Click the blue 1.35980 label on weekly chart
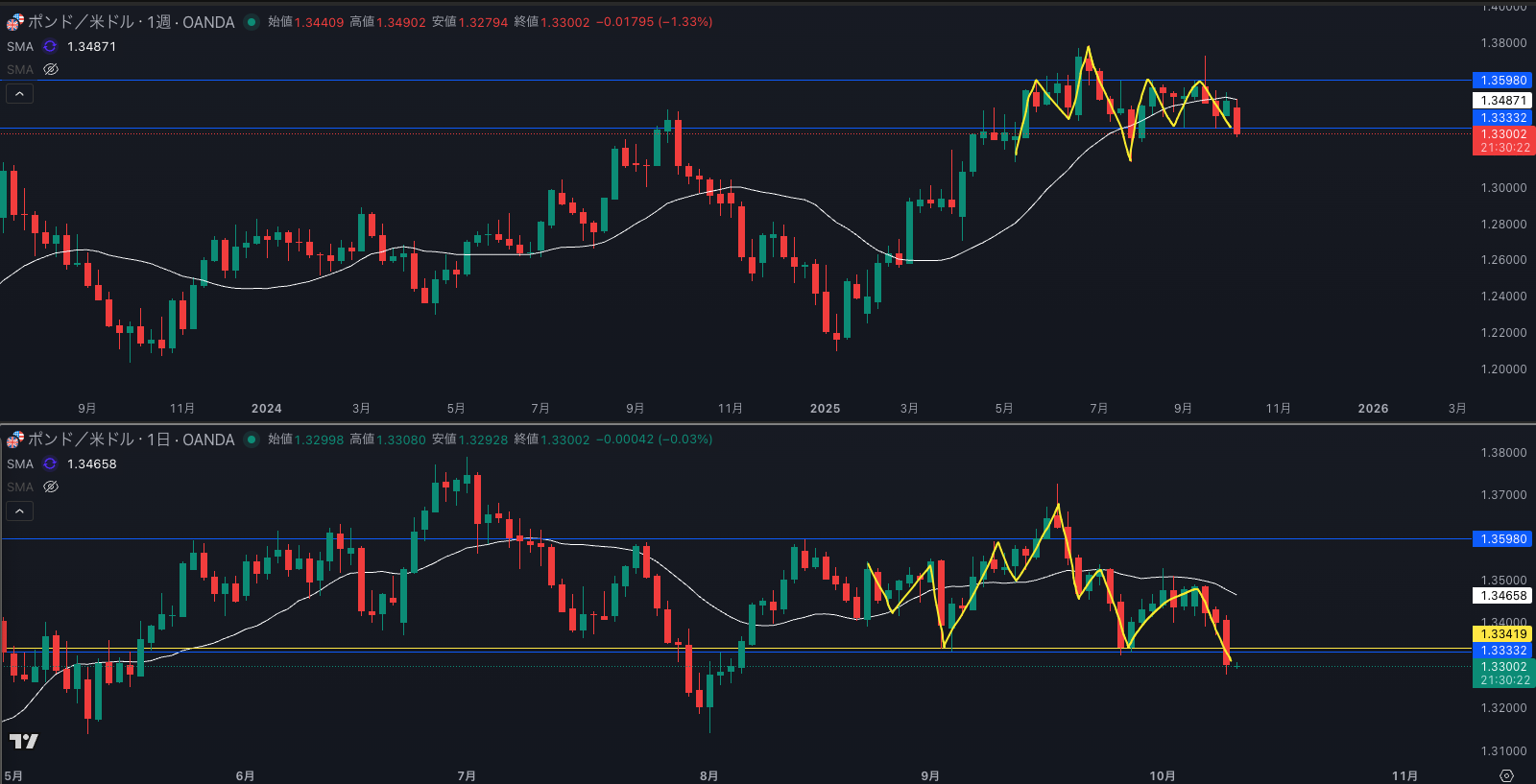1536x784 pixels. pyautogui.click(x=1502, y=81)
